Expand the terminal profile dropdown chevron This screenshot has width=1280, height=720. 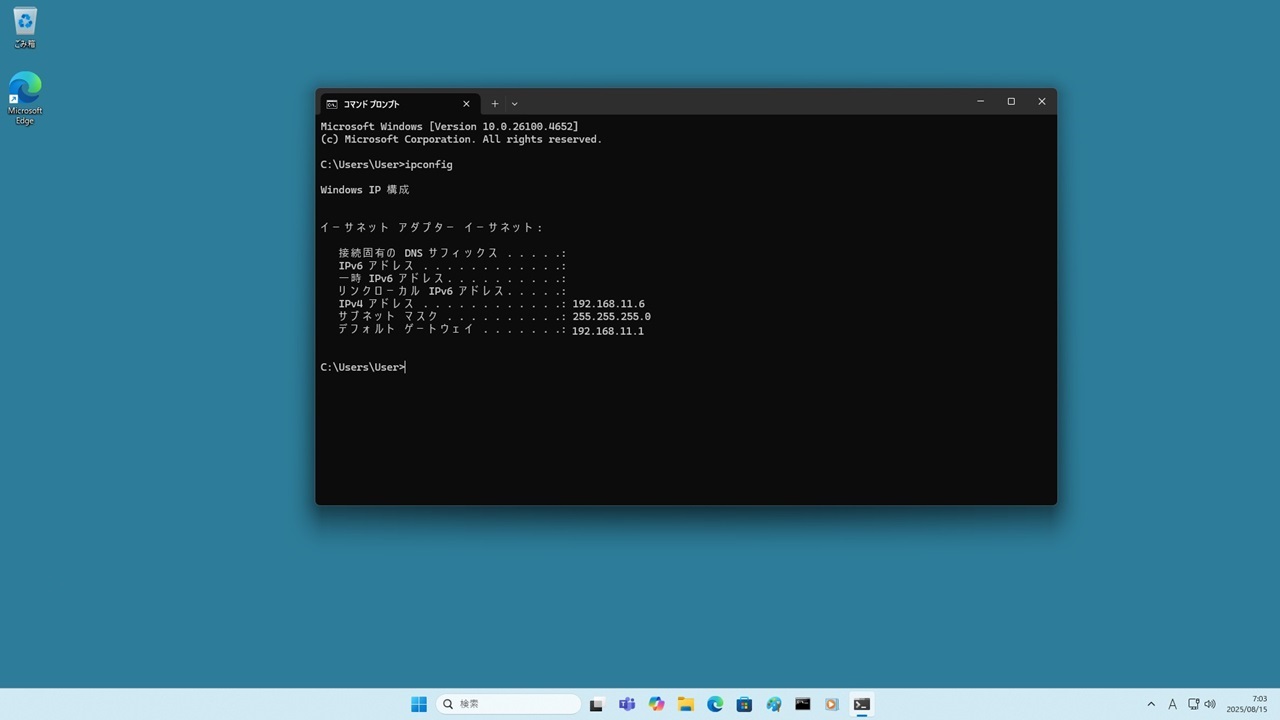[x=514, y=103]
